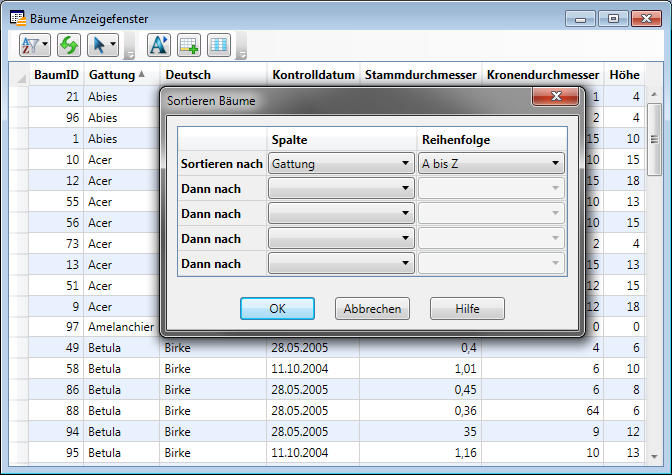
Task: Select BaumID cell 94
Action: 56,432
